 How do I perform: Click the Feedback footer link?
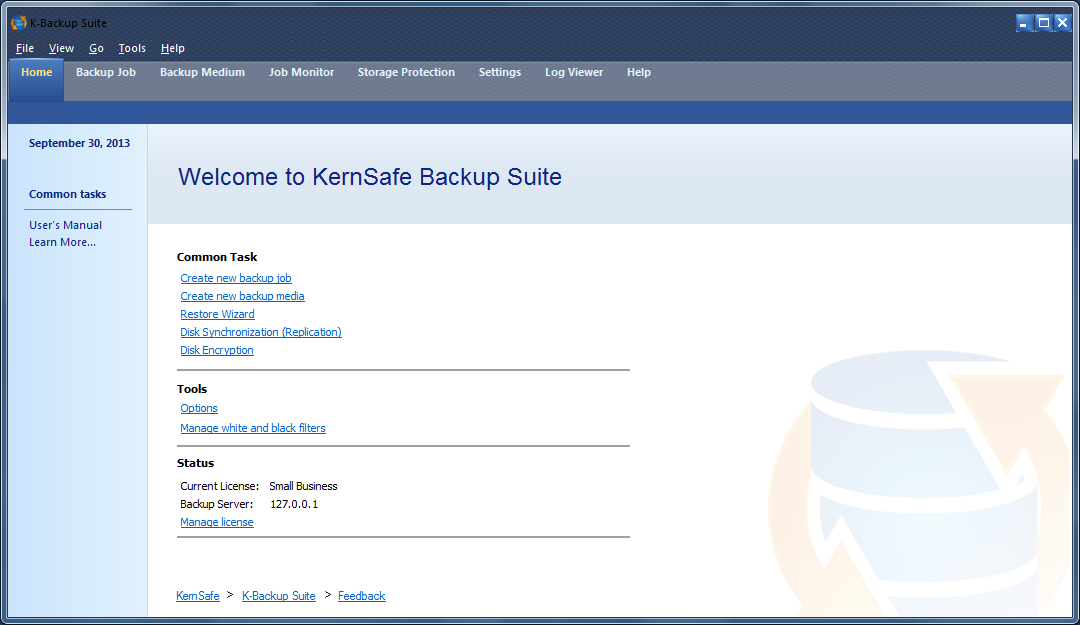tap(362, 596)
